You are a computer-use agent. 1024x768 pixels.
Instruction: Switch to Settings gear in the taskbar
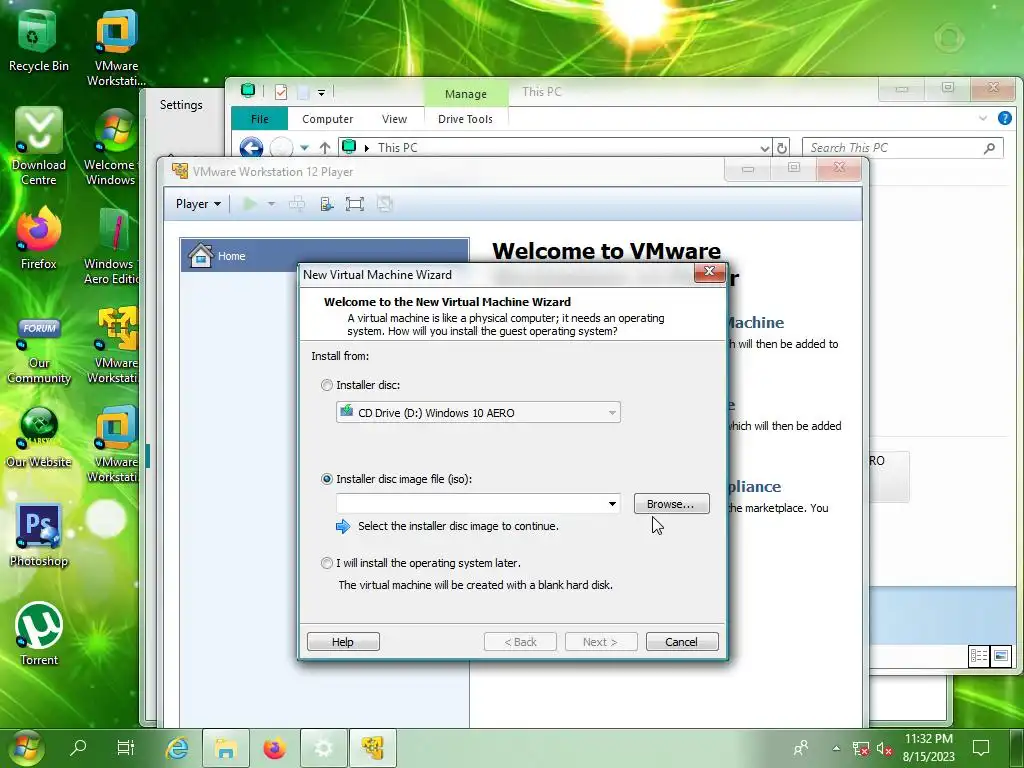[324, 748]
